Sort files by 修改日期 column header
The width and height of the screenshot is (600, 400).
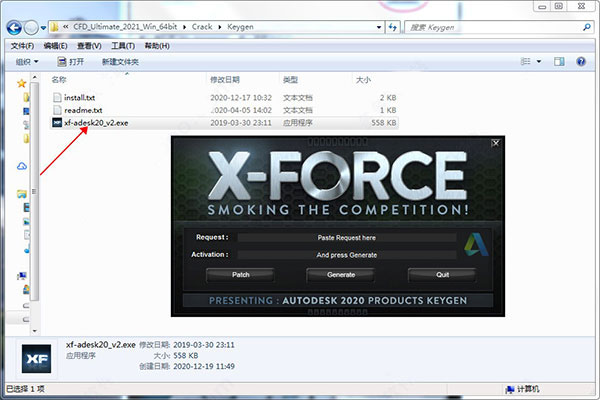click(224, 78)
